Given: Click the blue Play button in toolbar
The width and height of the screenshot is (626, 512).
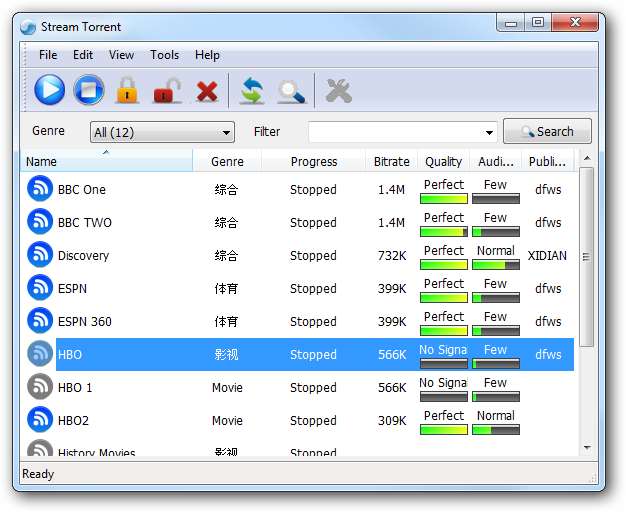Looking at the screenshot, I should point(49,91).
